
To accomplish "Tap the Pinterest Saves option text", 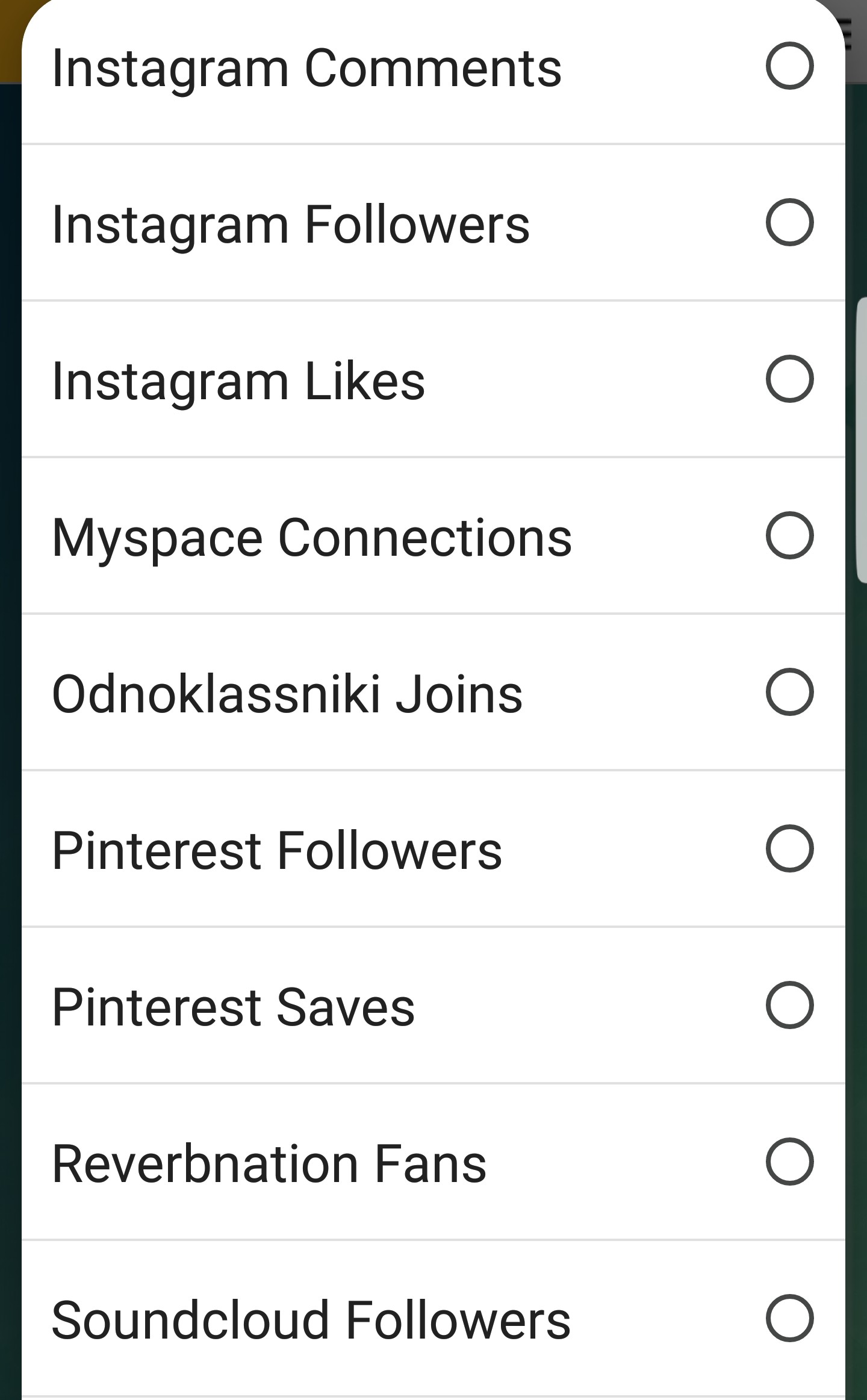I will [234, 1007].
